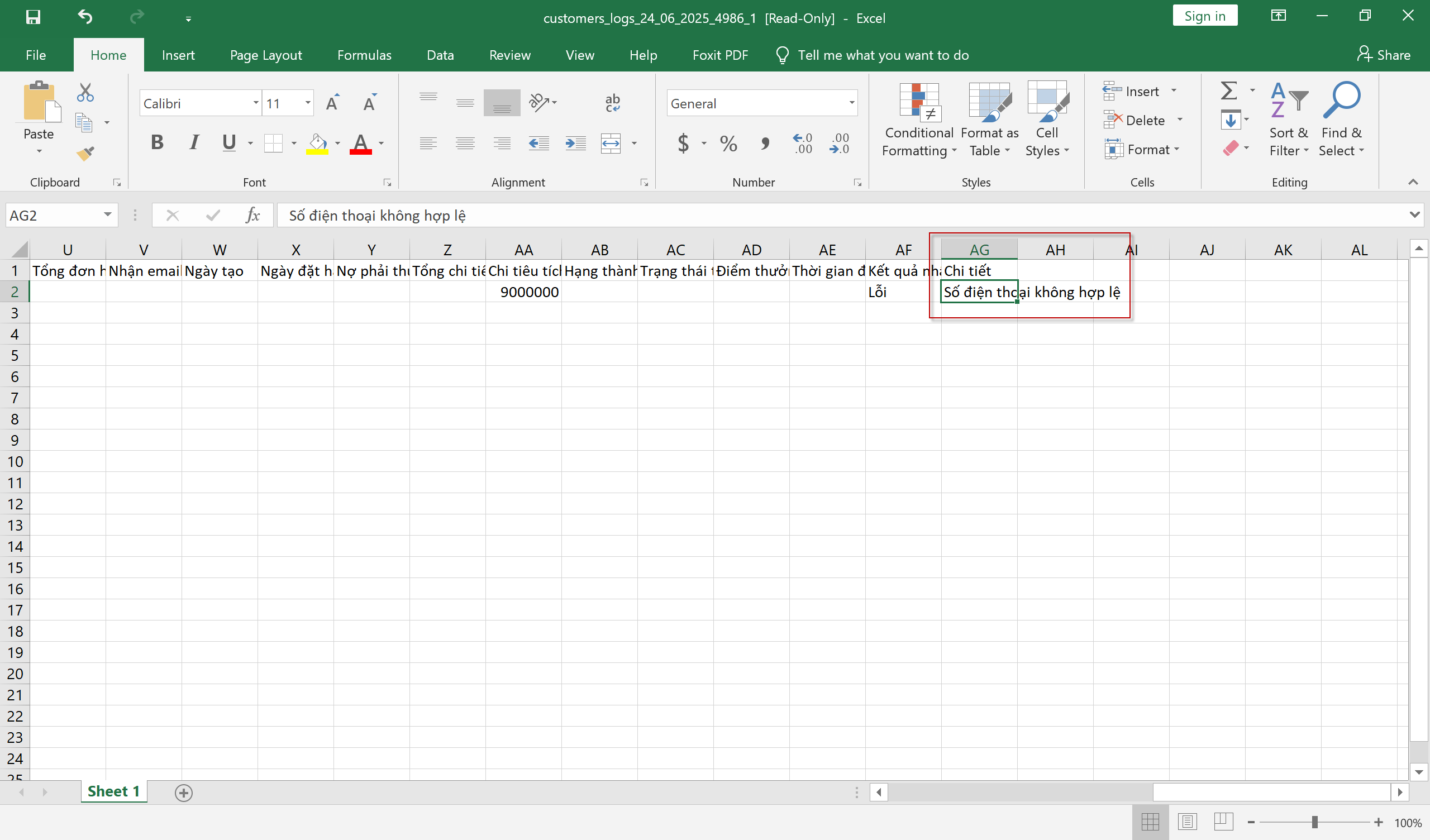The image size is (1430, 840).
Task: Click the AutoSum sigma icon
Action: (x=1228, y=91)
